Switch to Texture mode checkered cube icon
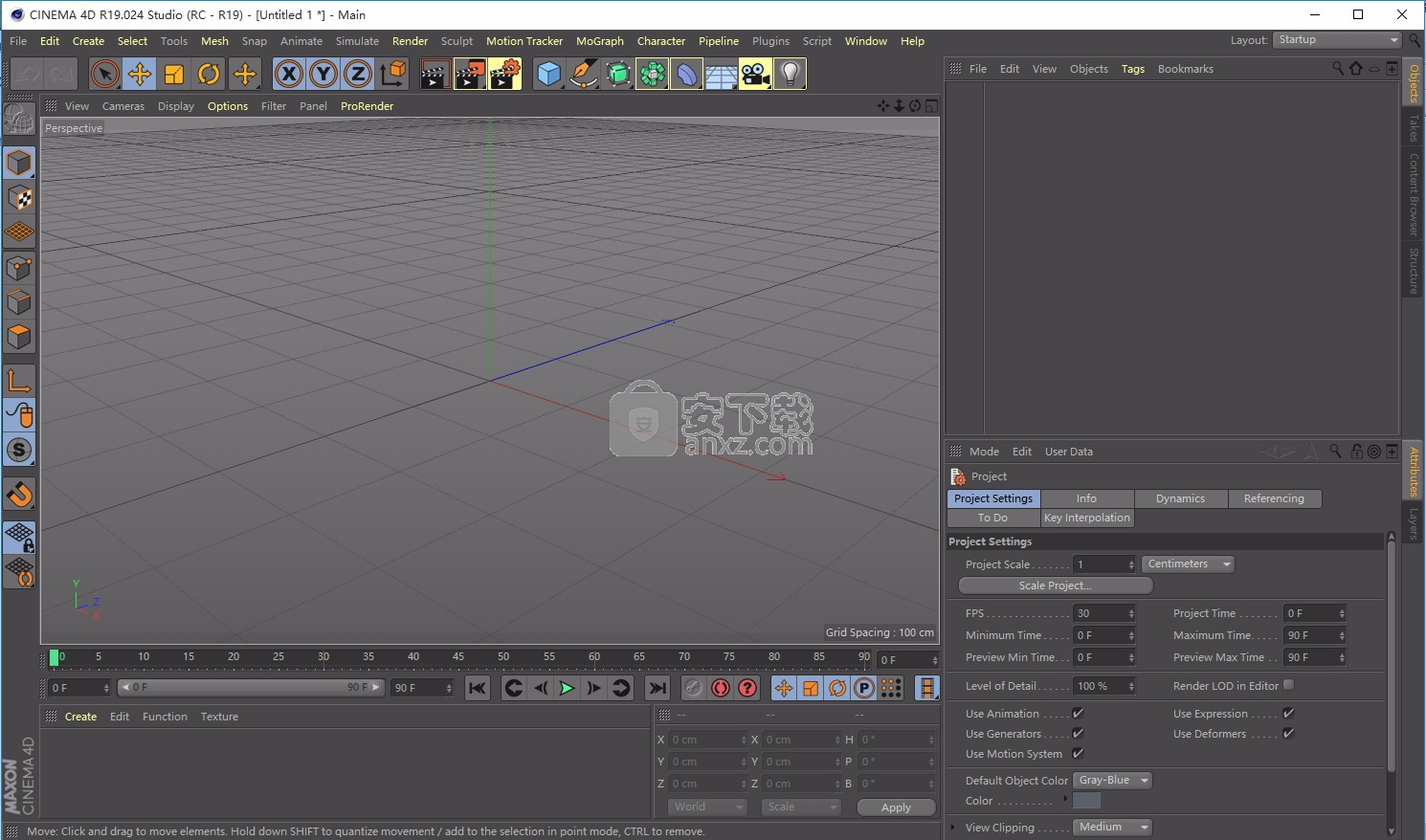Viewport: 1426px width, 840px height. click(x=19, y=198)
